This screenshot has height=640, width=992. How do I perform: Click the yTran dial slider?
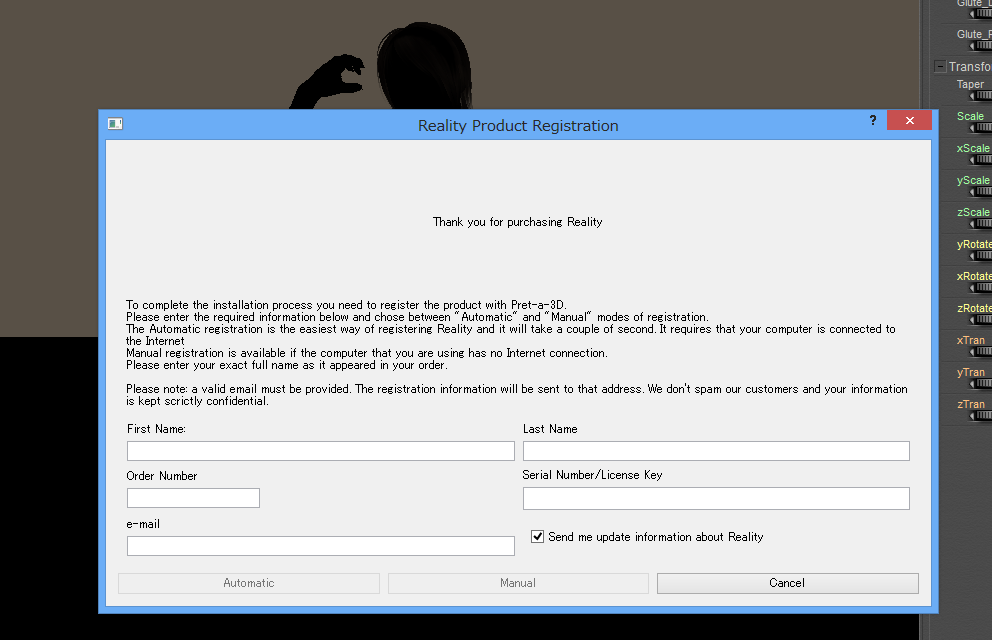(x=981, y=383)
